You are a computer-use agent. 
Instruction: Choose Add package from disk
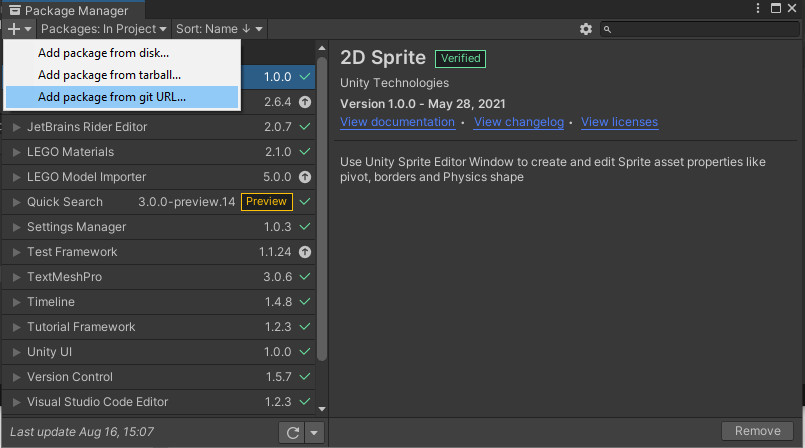(x=103, y=52)
